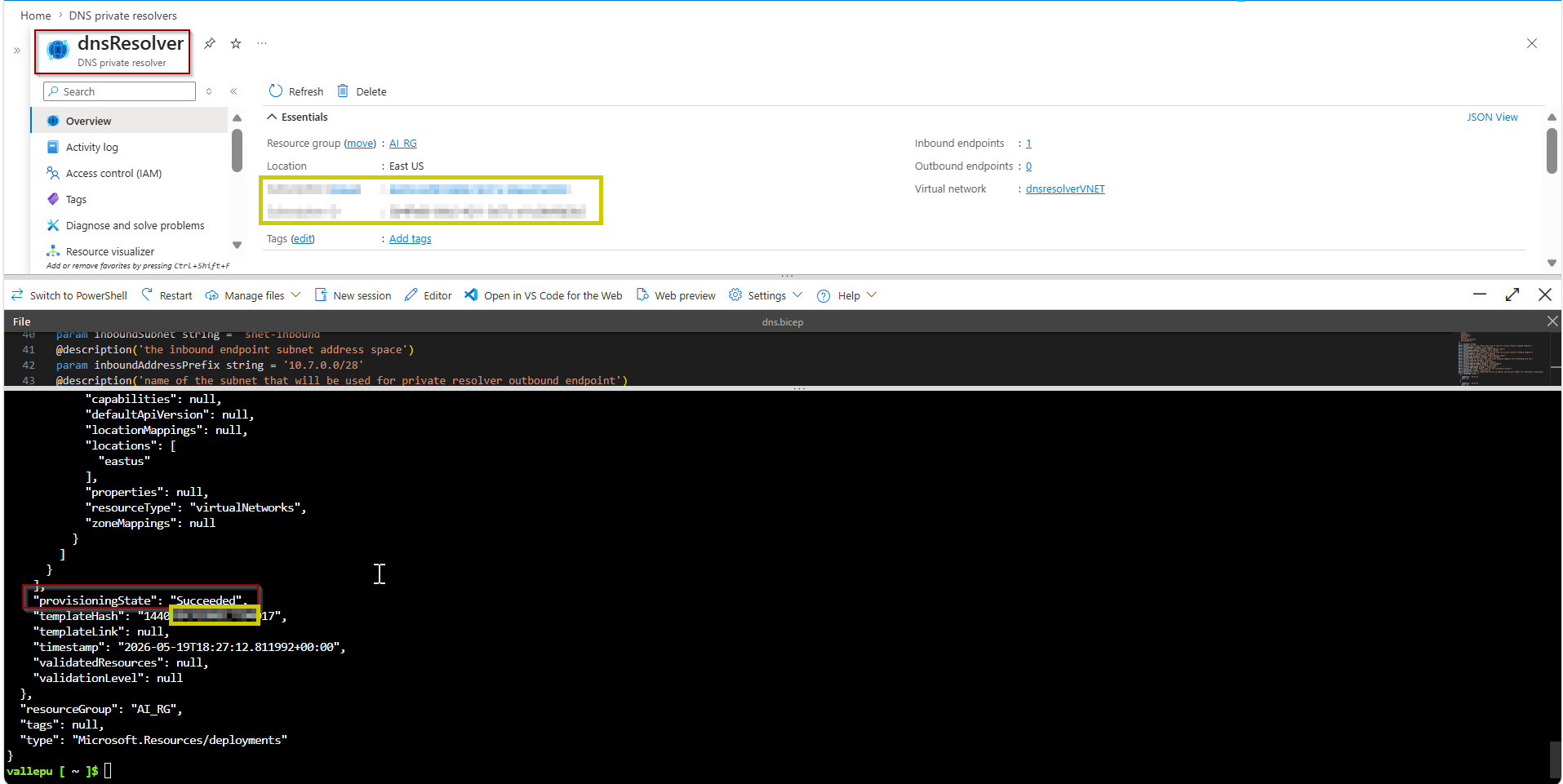
Task: Open the Manage files dropdown
Action: (253, 295)
